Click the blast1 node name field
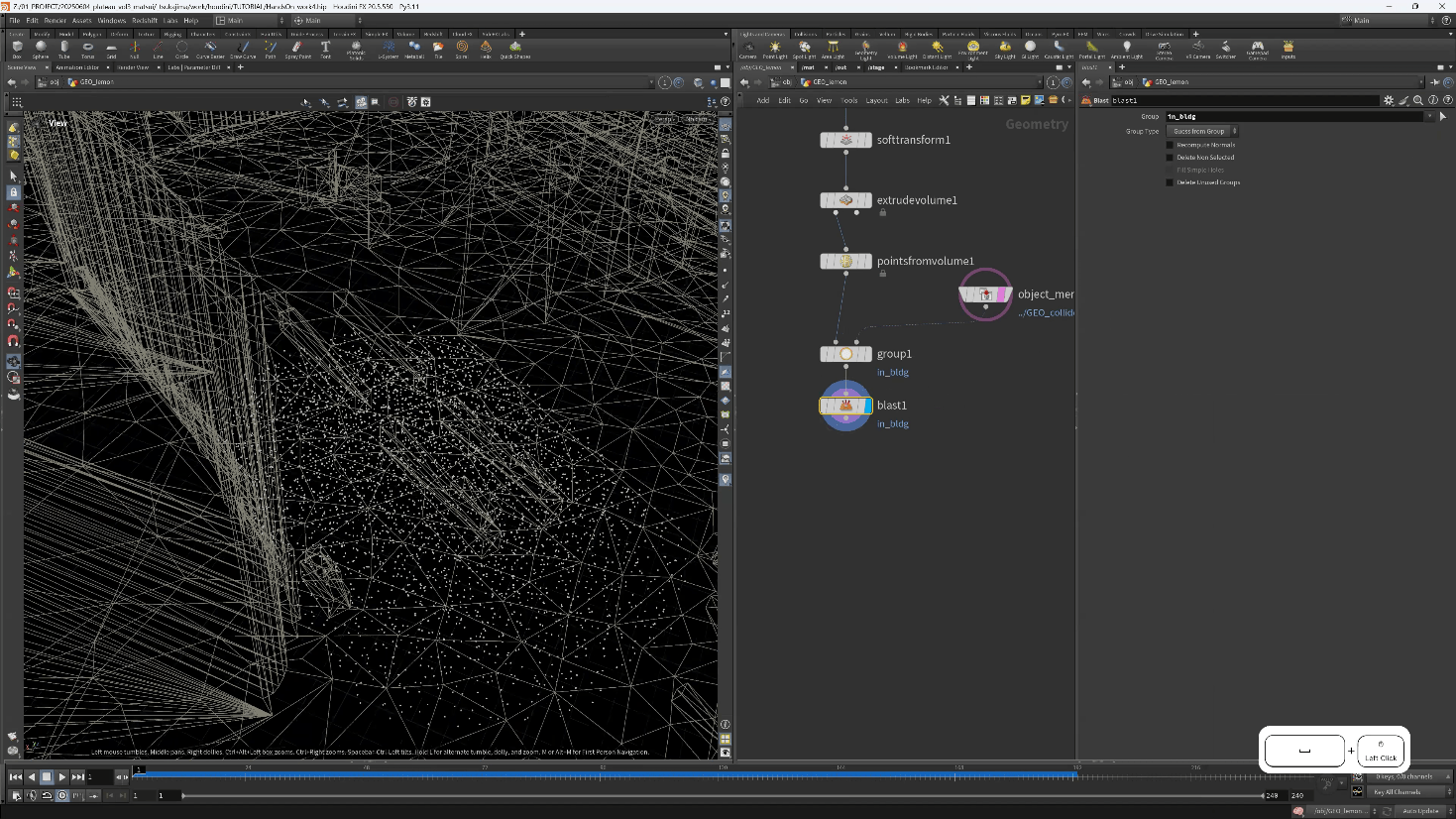Image resolution: width=1456 pixels, height=819 pixels. tap(1244, 100)
